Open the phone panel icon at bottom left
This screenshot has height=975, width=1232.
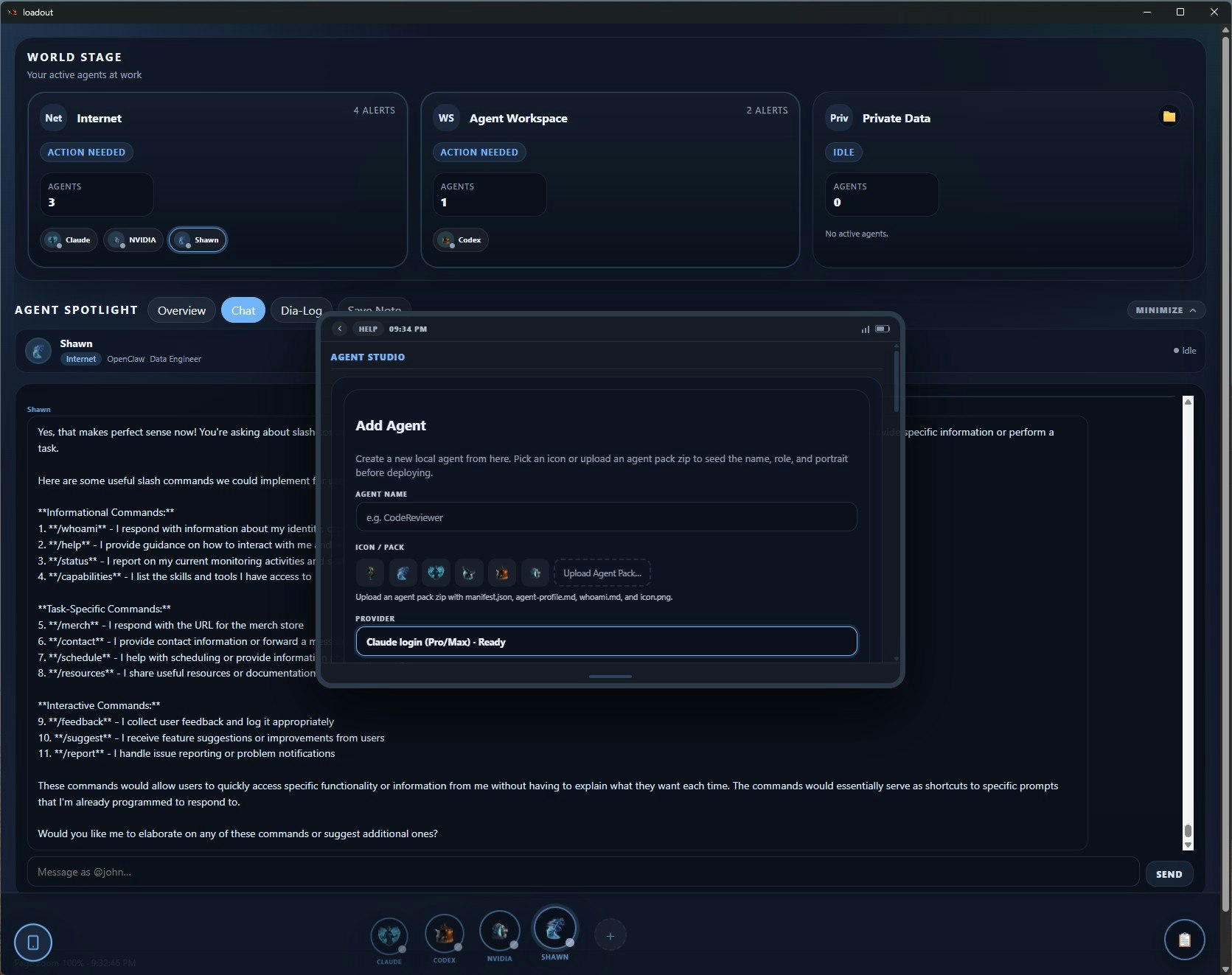point(33,942)
